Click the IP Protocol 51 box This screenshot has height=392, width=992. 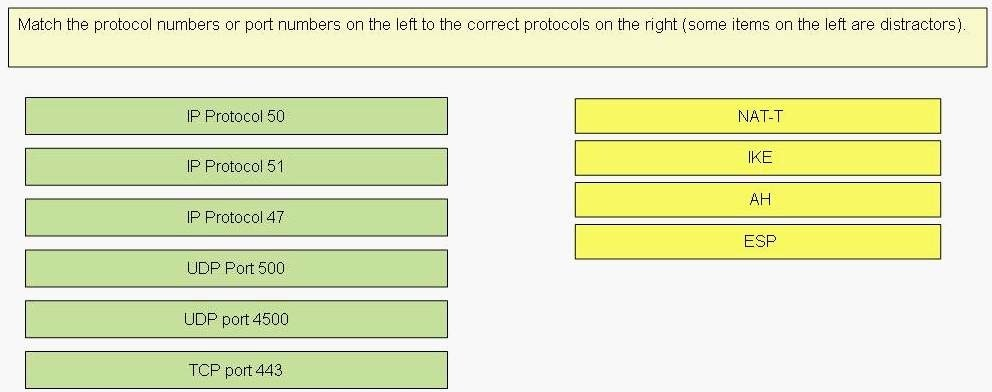(x=236, y=167)
